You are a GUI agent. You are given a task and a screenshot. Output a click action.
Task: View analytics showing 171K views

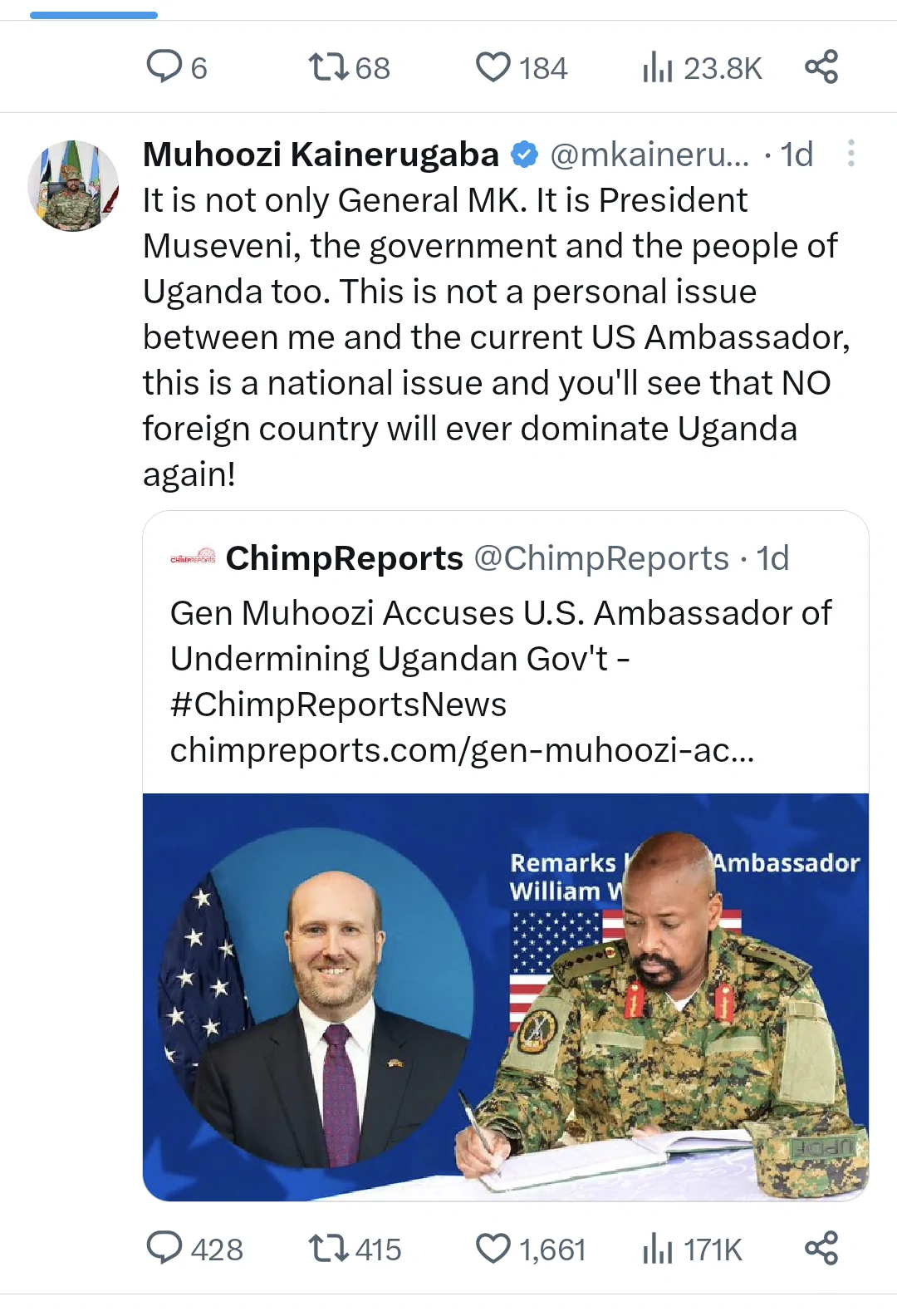[692, 1249]
